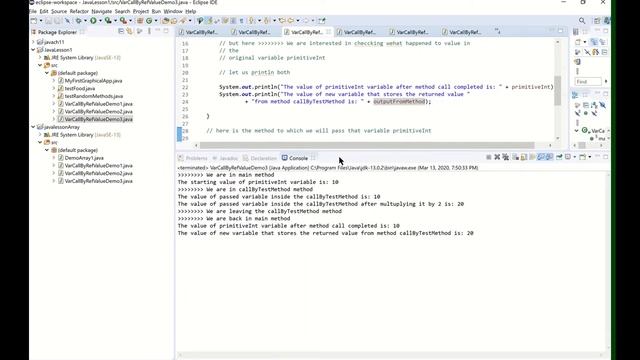640x360 pixels.
Task: Click the Pin Console icon
Action: pos(559,157)
